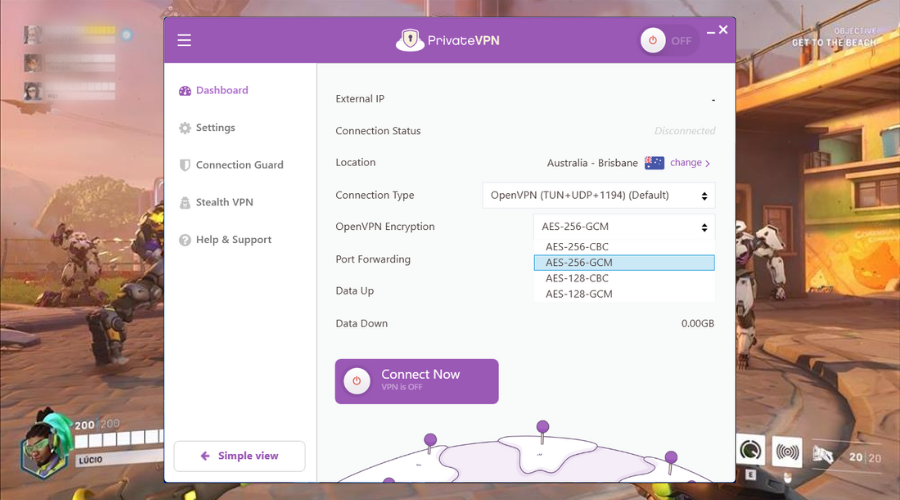Click the Australia - Brisbane location text
Image resolution: width=900 pixels, height=500 pixels.
[592, 163]
